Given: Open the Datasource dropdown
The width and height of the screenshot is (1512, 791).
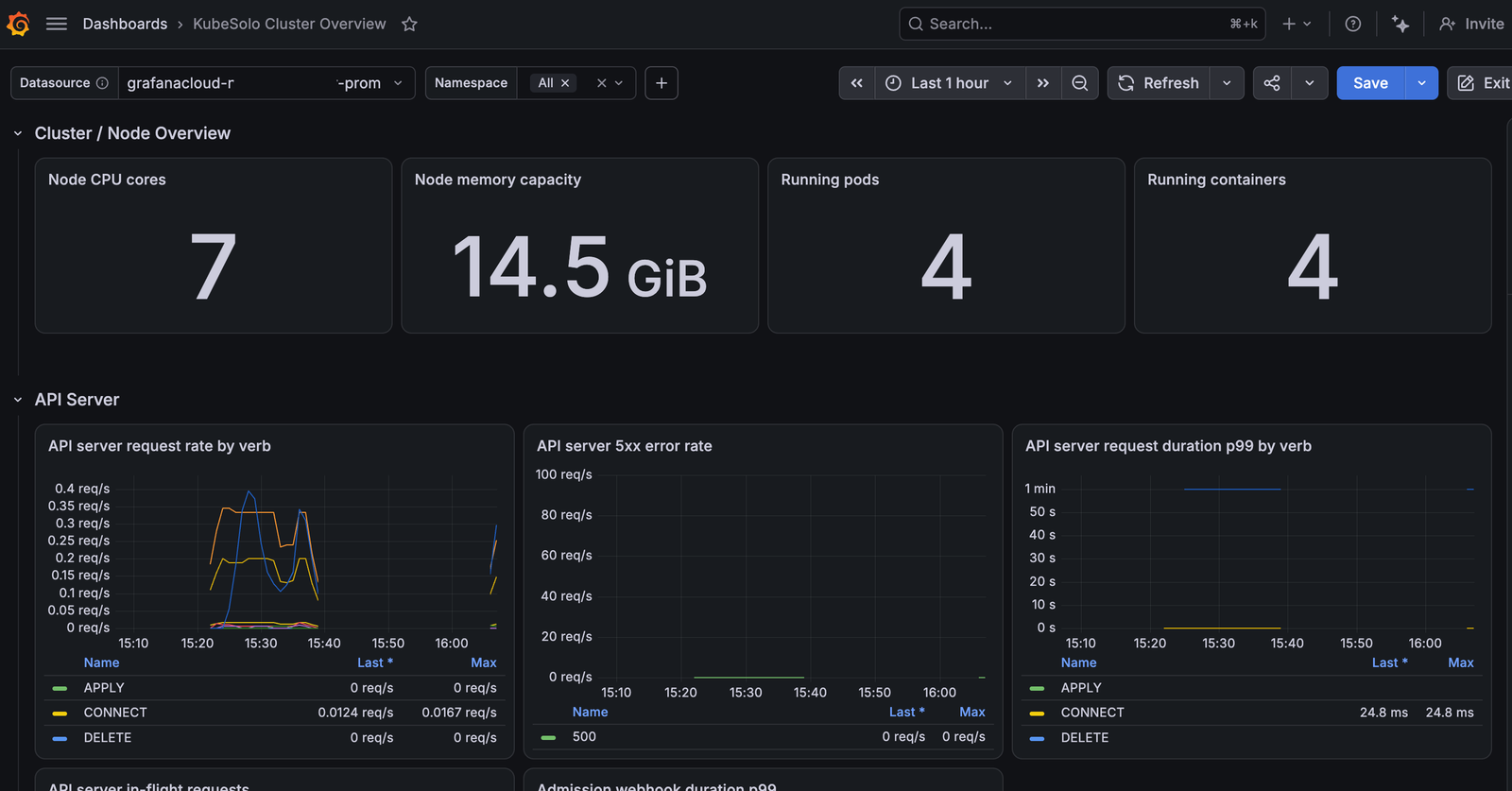Looking at the screenshot, I should point(266,83).
